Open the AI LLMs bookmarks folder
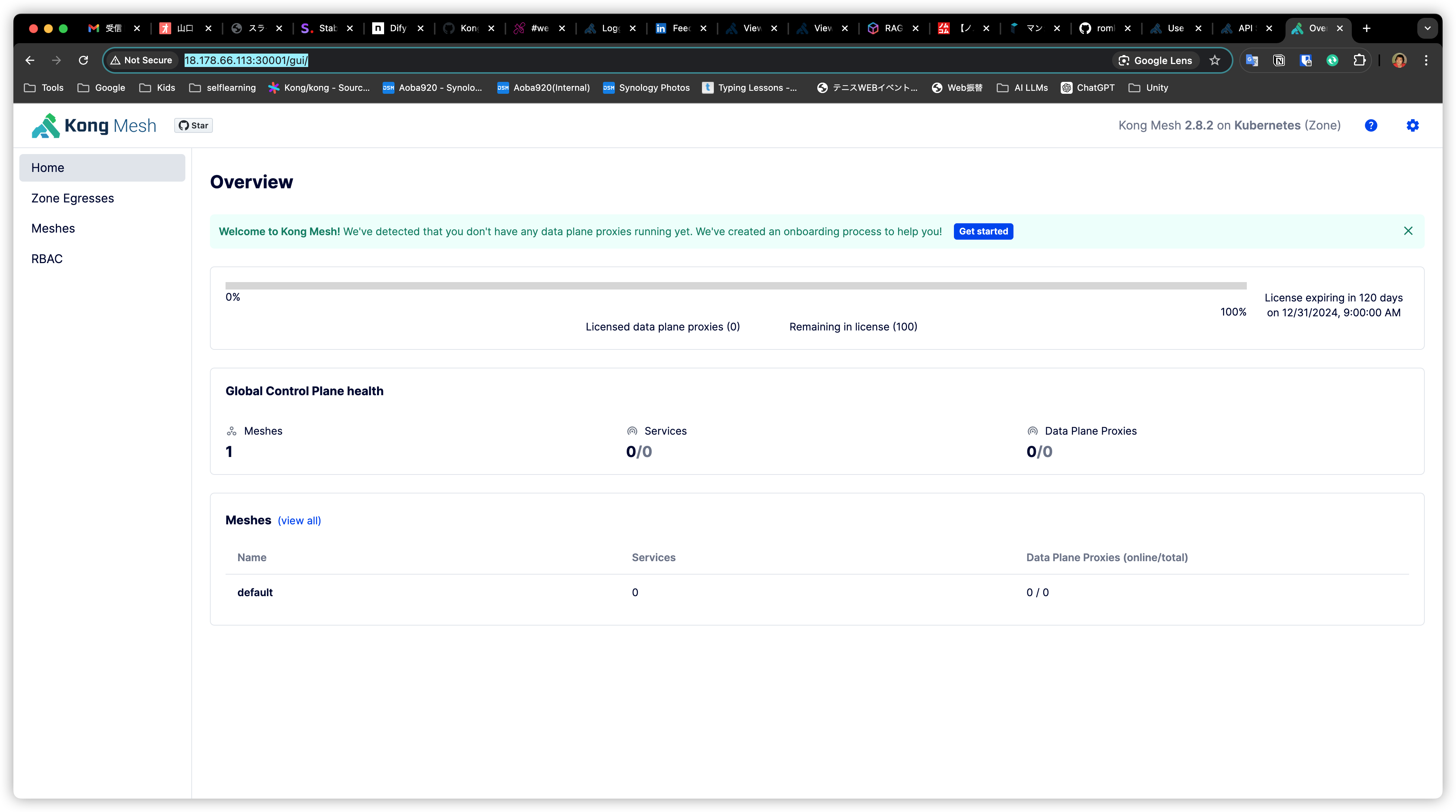Image resolution: width=1456 pixels, height=812 pixels. click(1022, 87)
